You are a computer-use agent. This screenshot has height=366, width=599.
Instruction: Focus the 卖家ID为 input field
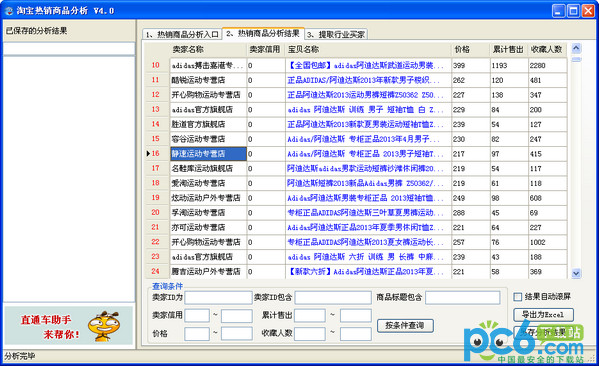[x=219, y=297]
